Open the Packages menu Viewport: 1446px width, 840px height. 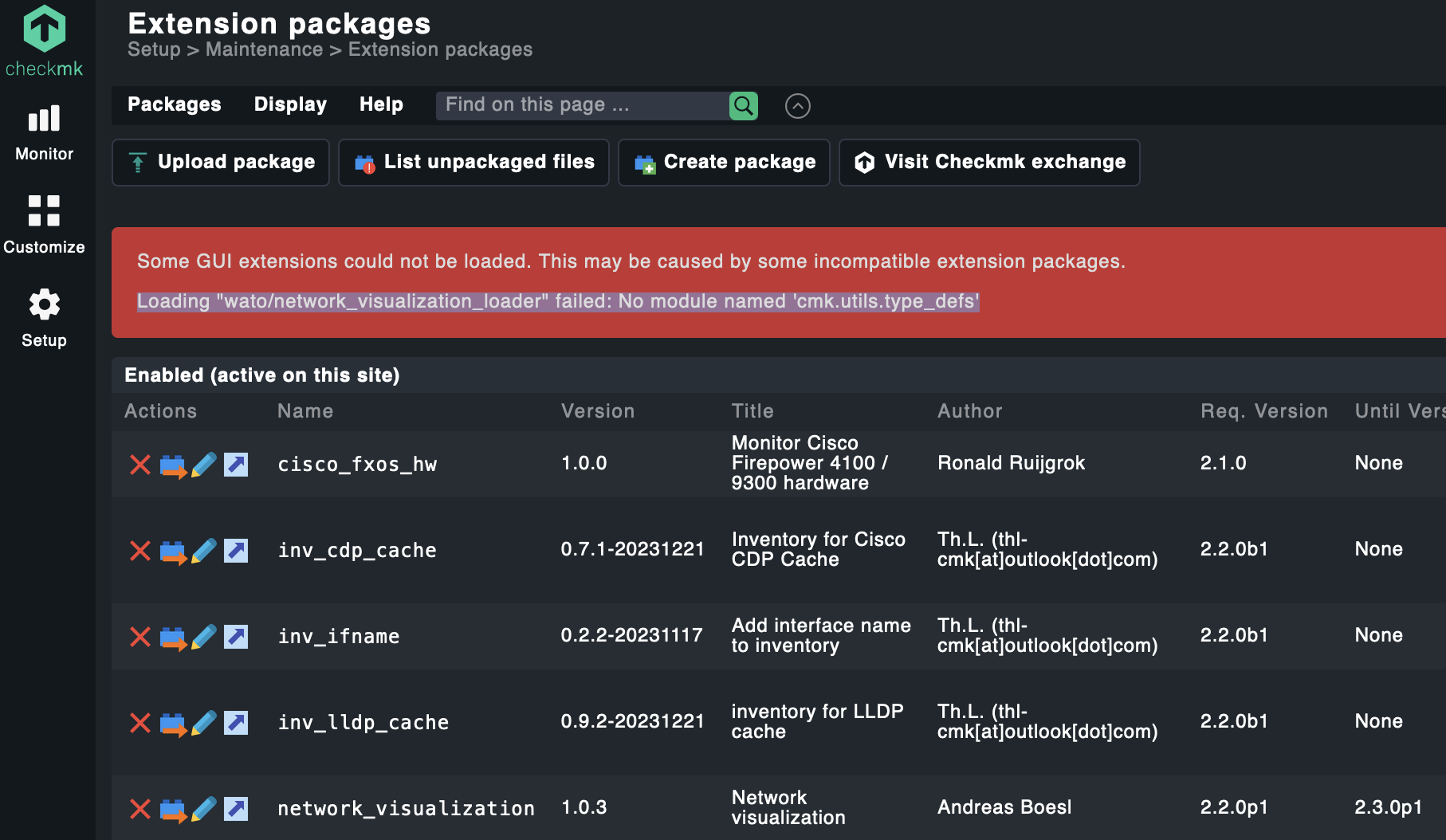(x=174, y=104)
